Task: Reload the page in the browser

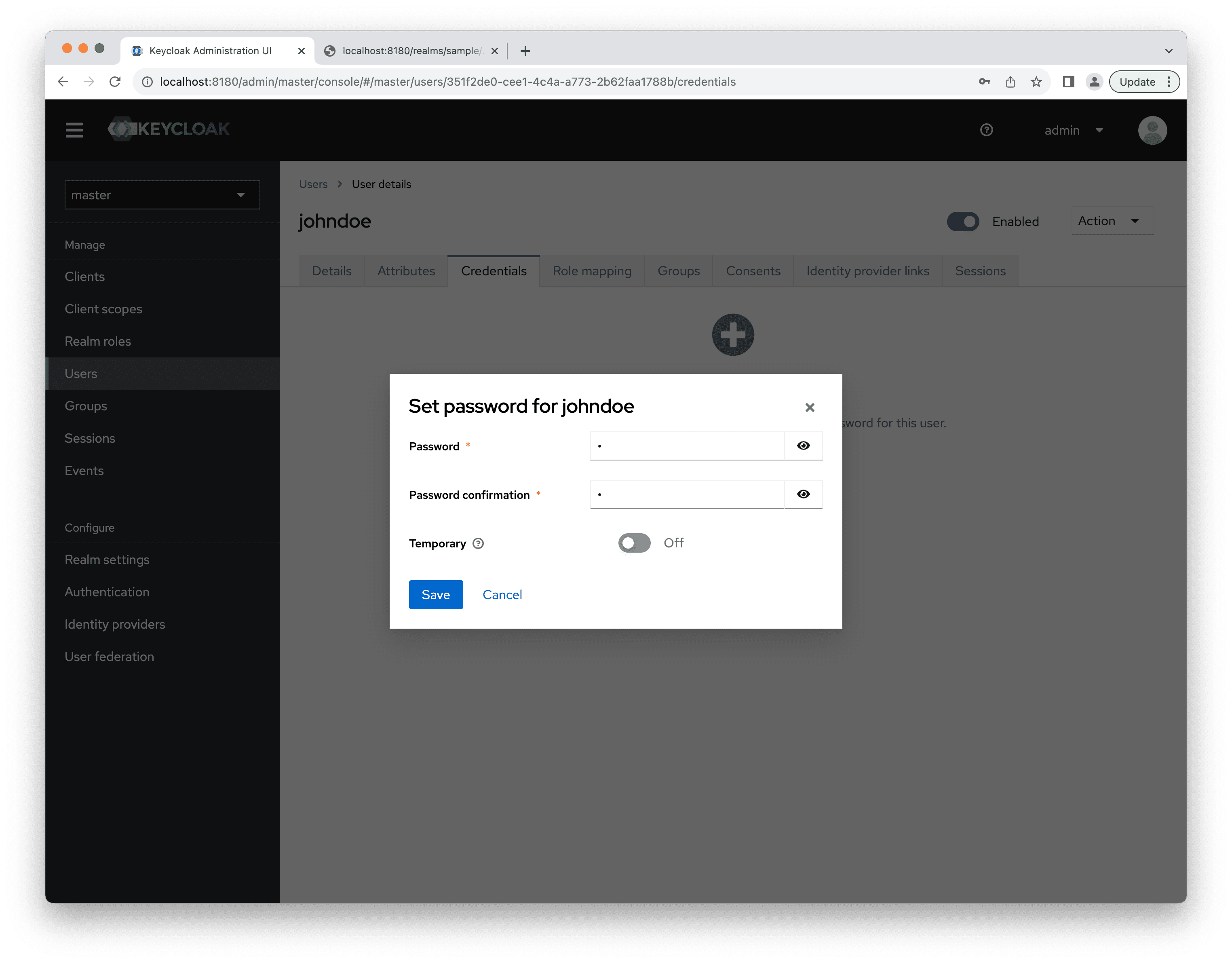Action: [116, 81]
